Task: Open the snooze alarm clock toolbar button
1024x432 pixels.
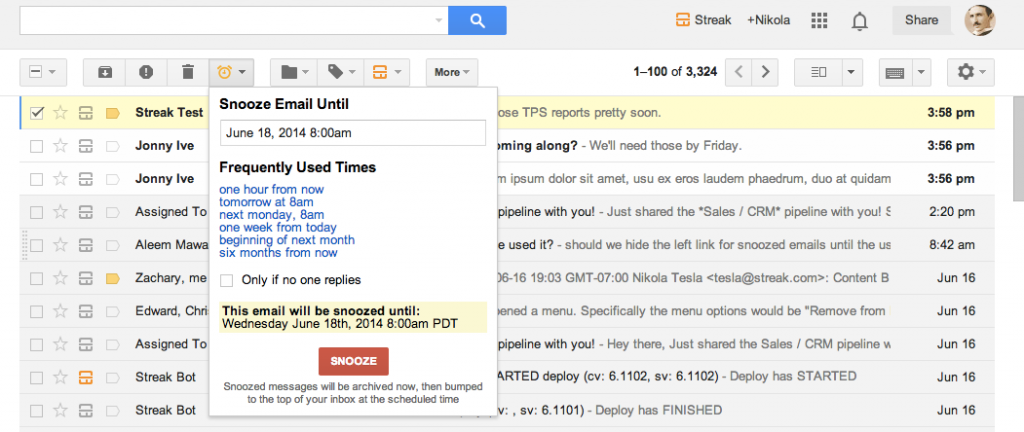Action: point(231,72)
